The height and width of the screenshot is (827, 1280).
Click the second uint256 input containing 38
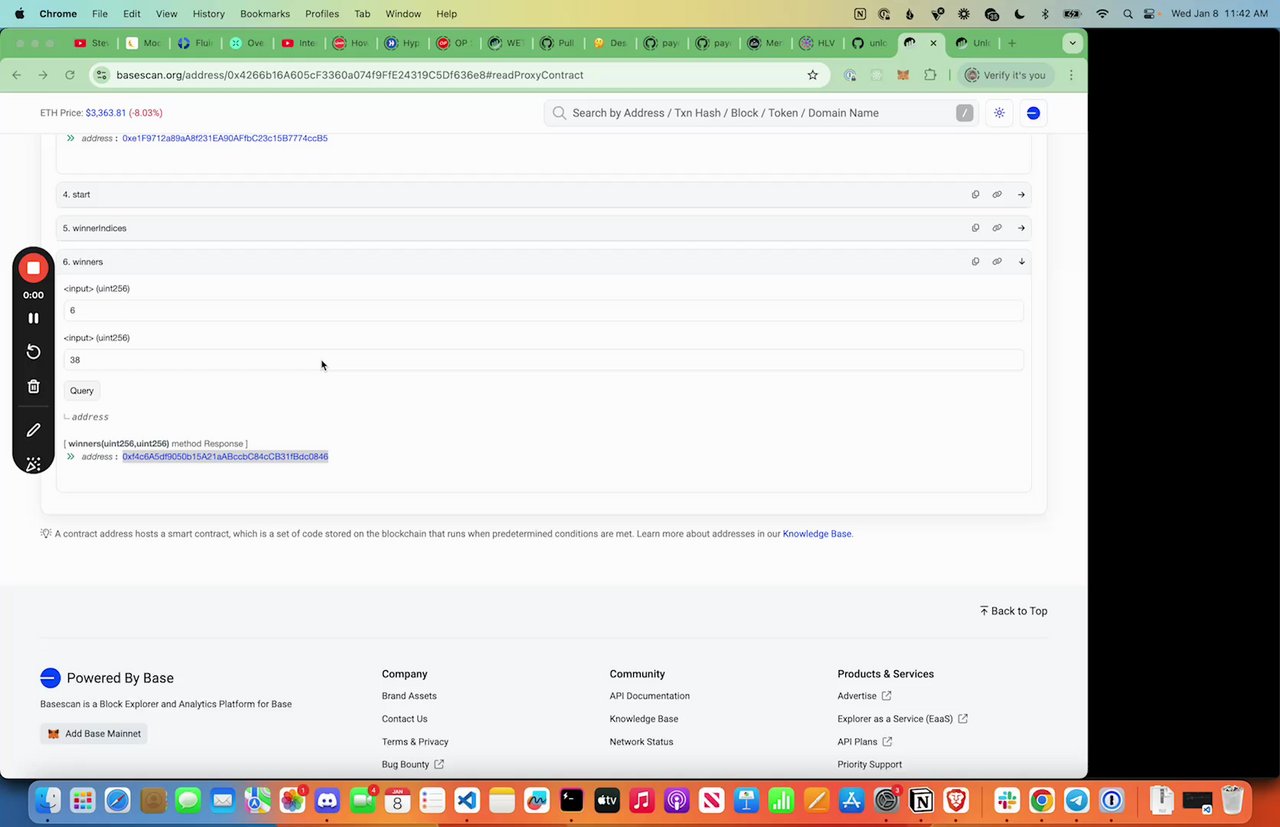(543, 360)
